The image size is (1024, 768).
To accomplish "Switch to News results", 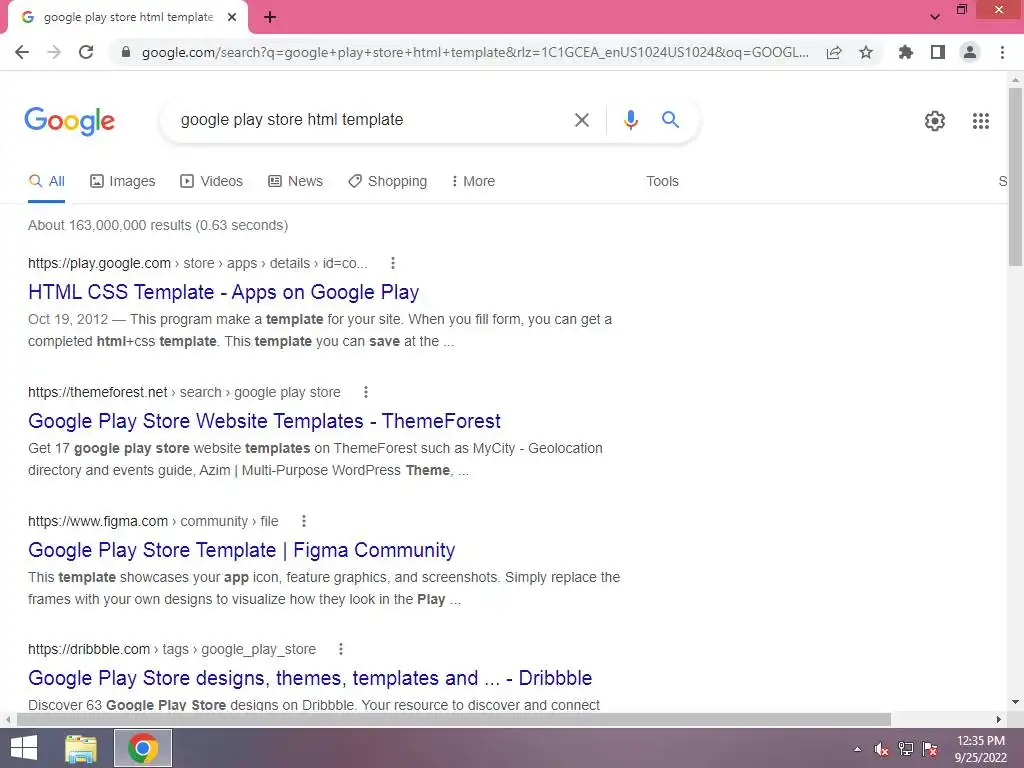I will [295, 182].
